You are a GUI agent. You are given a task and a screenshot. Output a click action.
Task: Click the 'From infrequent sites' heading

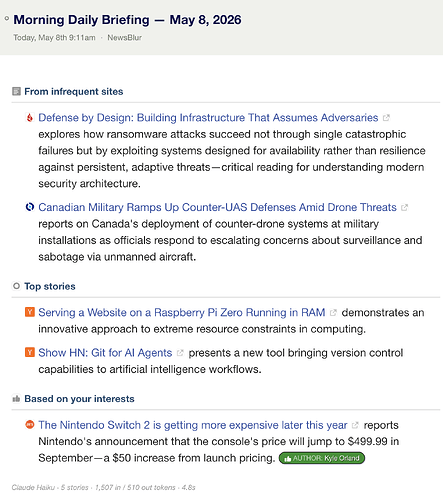(74, 92)
